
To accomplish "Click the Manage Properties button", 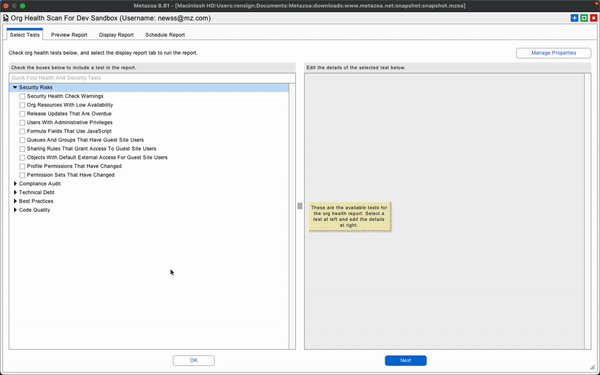I will click(x=553, y=53).
